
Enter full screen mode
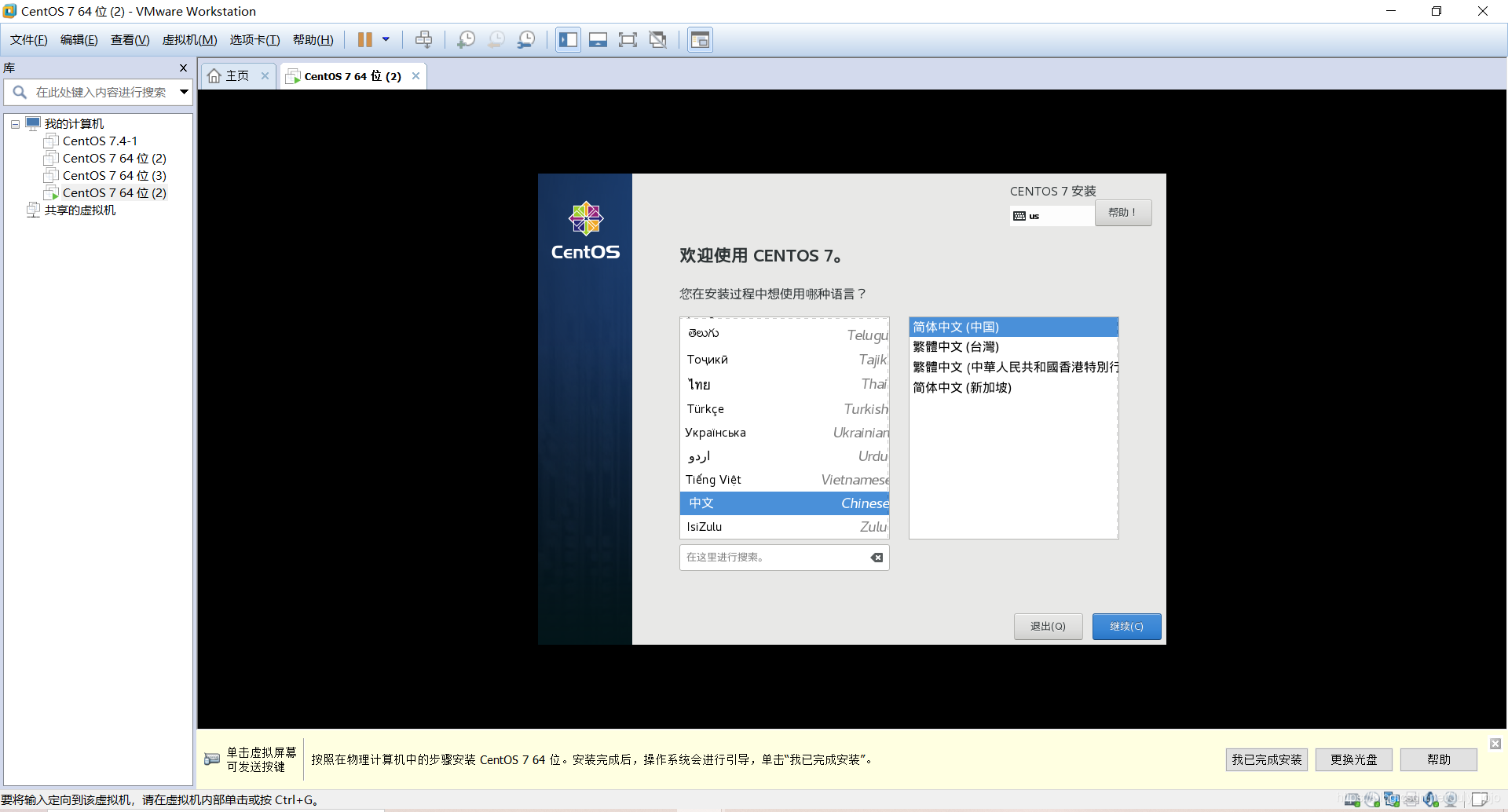(x=628, y=39)
